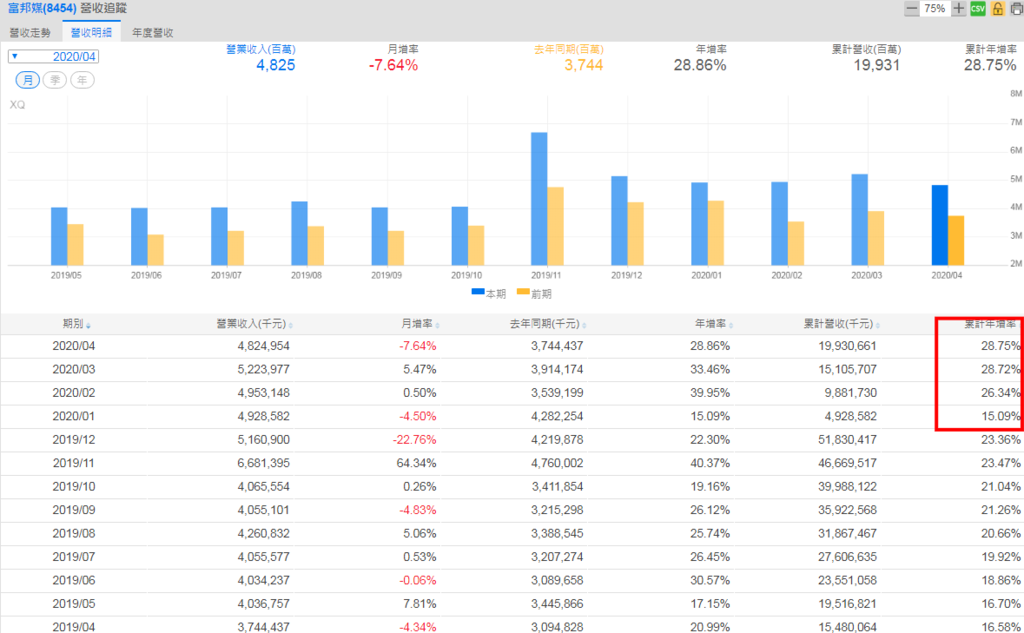
Task: Click the 64.34% monthly change cell
Action: pos(416,464)
